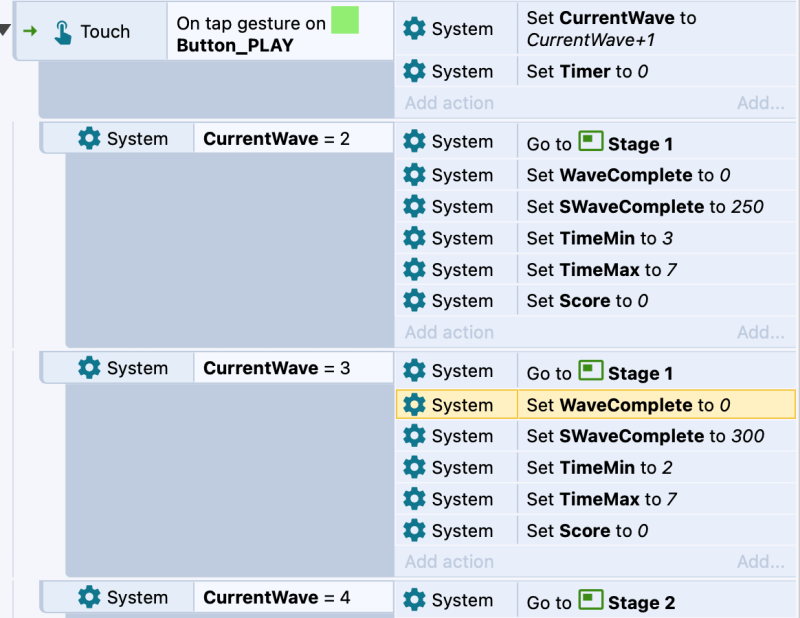Click the gear icon for Go to Stage 1 in wave 3
The image size is (800, 618).
[414, 370]
